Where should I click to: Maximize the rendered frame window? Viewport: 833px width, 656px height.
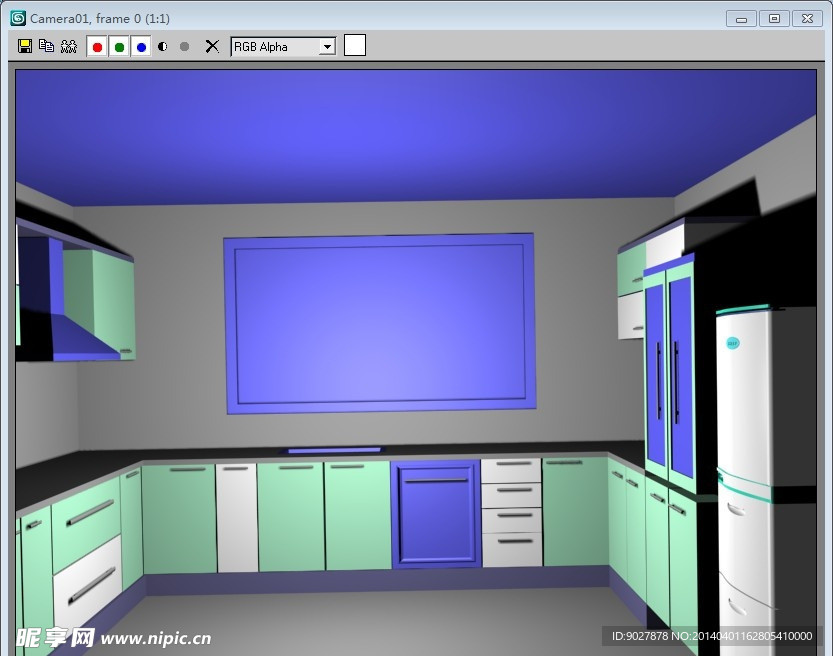point(773,18)
